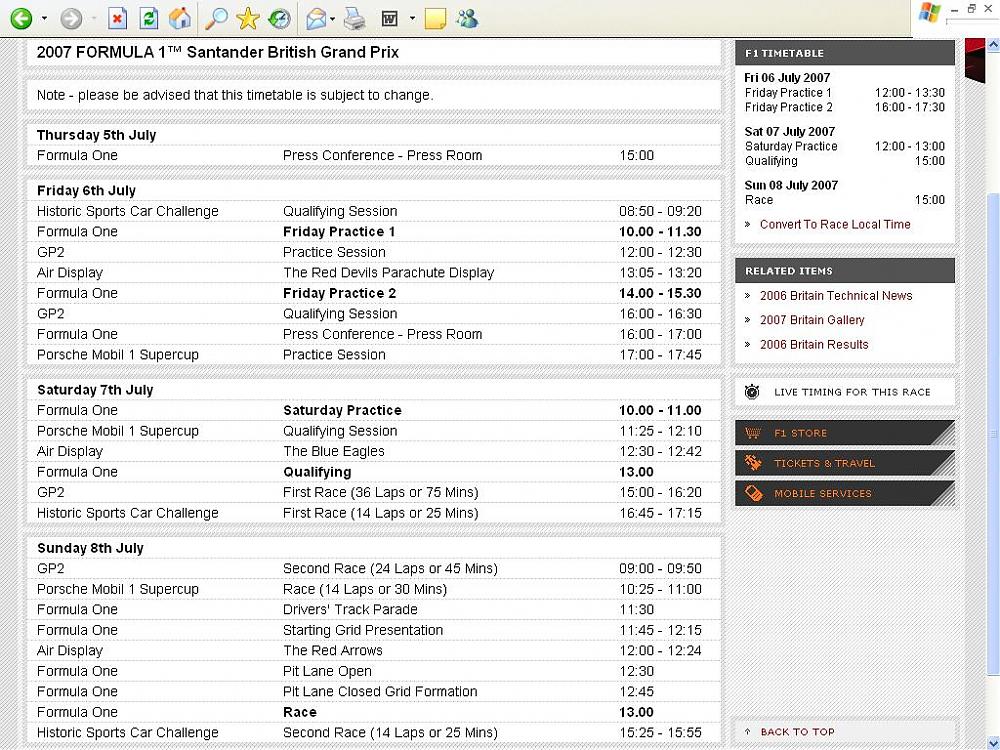
Task: Open the browsing History icon
Action: pos(280,18)
